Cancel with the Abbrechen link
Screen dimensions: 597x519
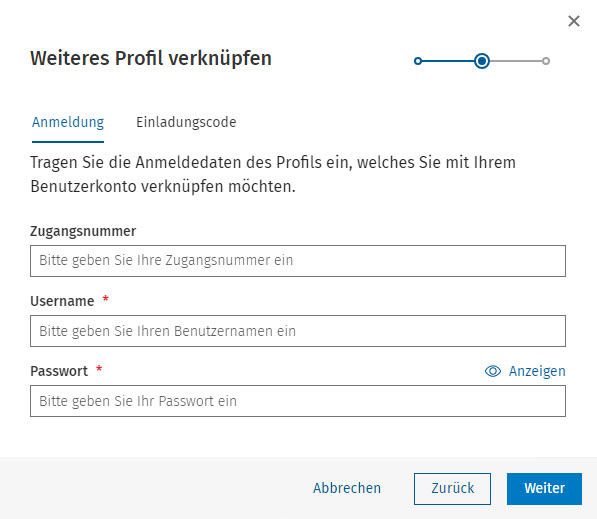[x=347, y=488]
